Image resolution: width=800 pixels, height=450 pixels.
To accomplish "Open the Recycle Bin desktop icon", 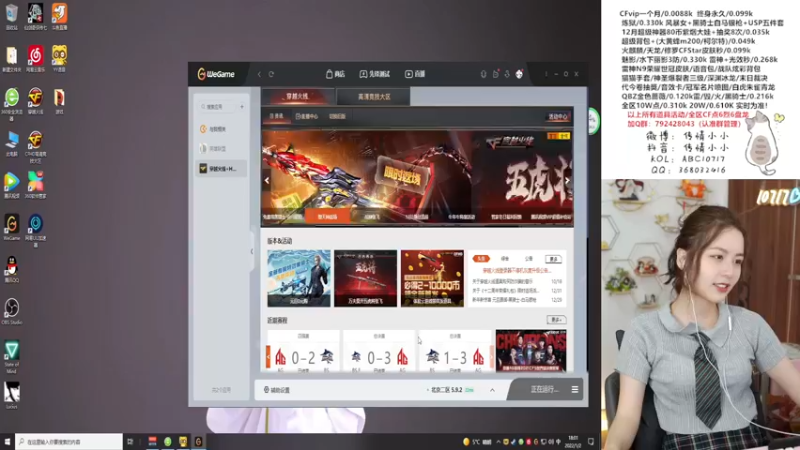I will 12,17.
